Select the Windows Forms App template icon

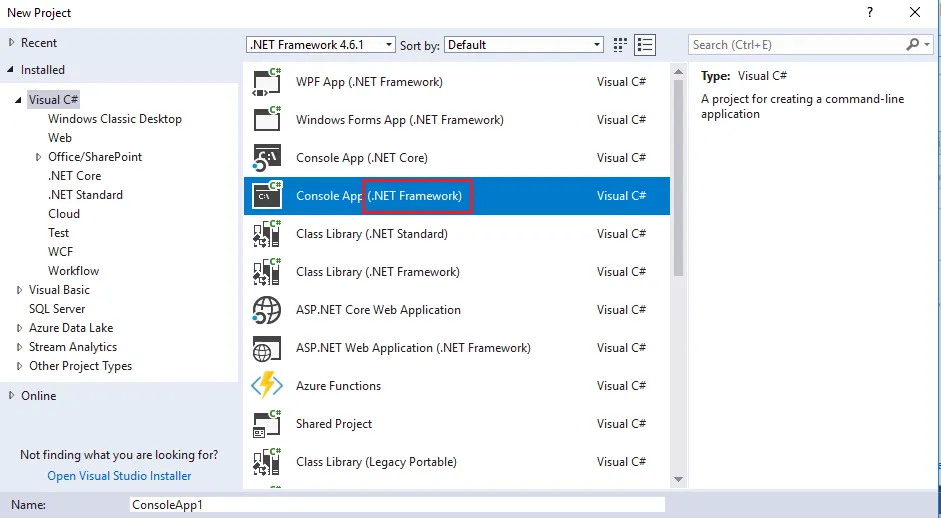[x=267, y=119]
